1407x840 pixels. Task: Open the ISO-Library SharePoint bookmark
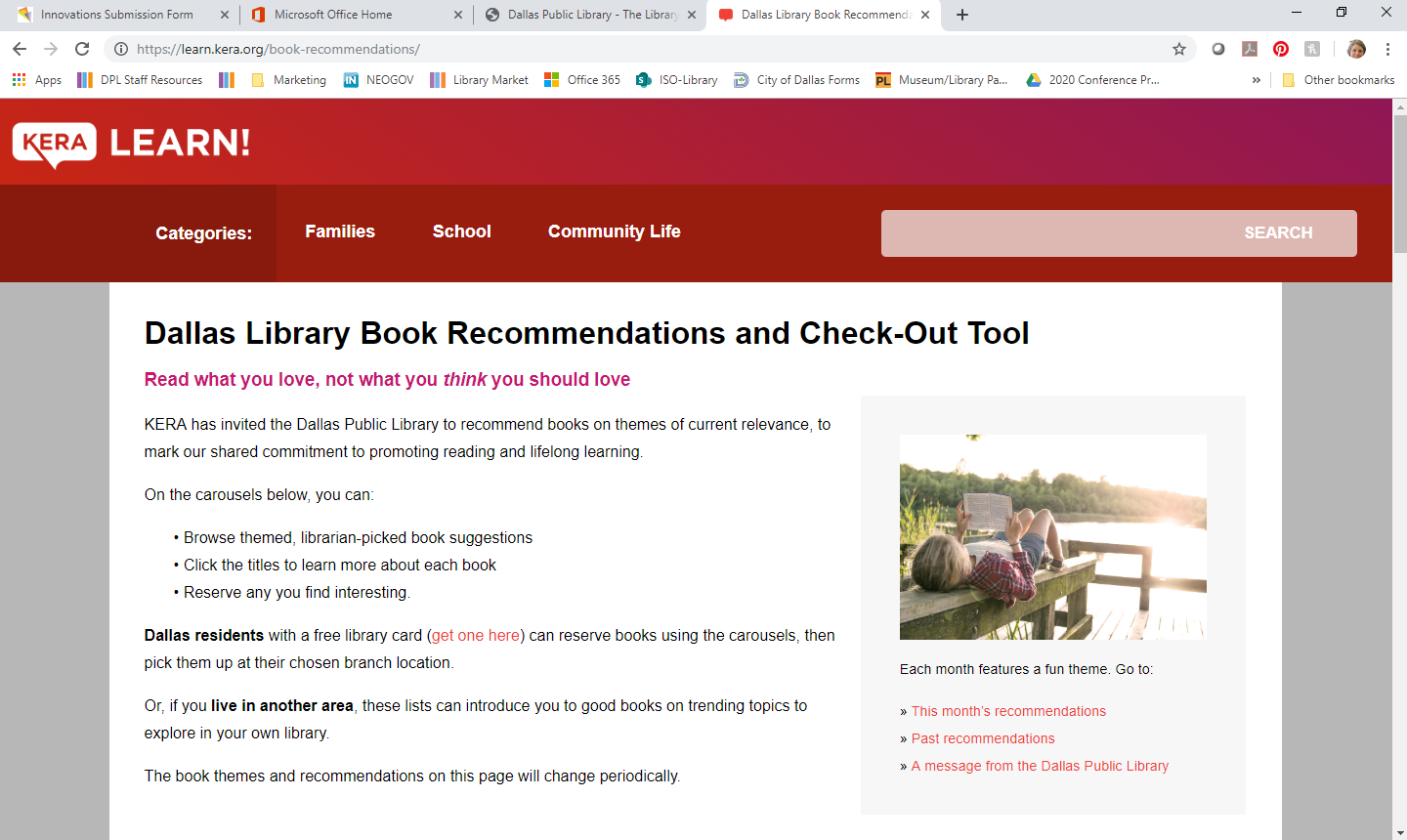[676, 80]
